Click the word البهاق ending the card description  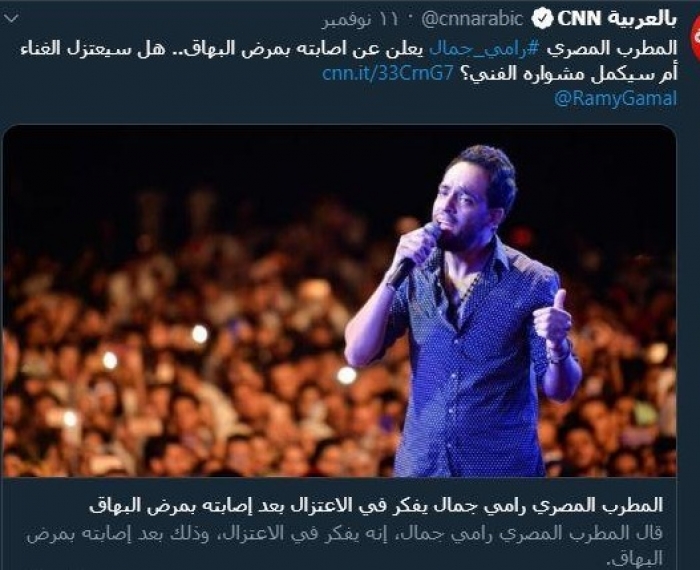[641, 559]
